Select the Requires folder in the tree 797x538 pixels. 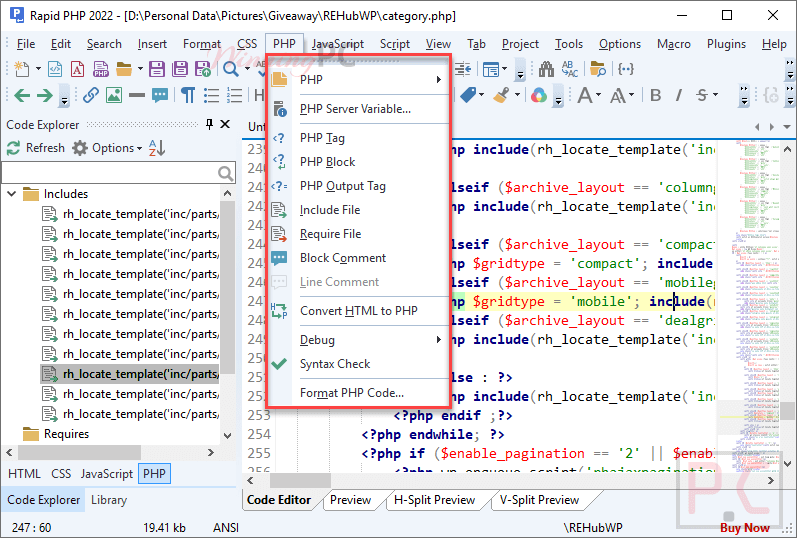coord(66,434)
